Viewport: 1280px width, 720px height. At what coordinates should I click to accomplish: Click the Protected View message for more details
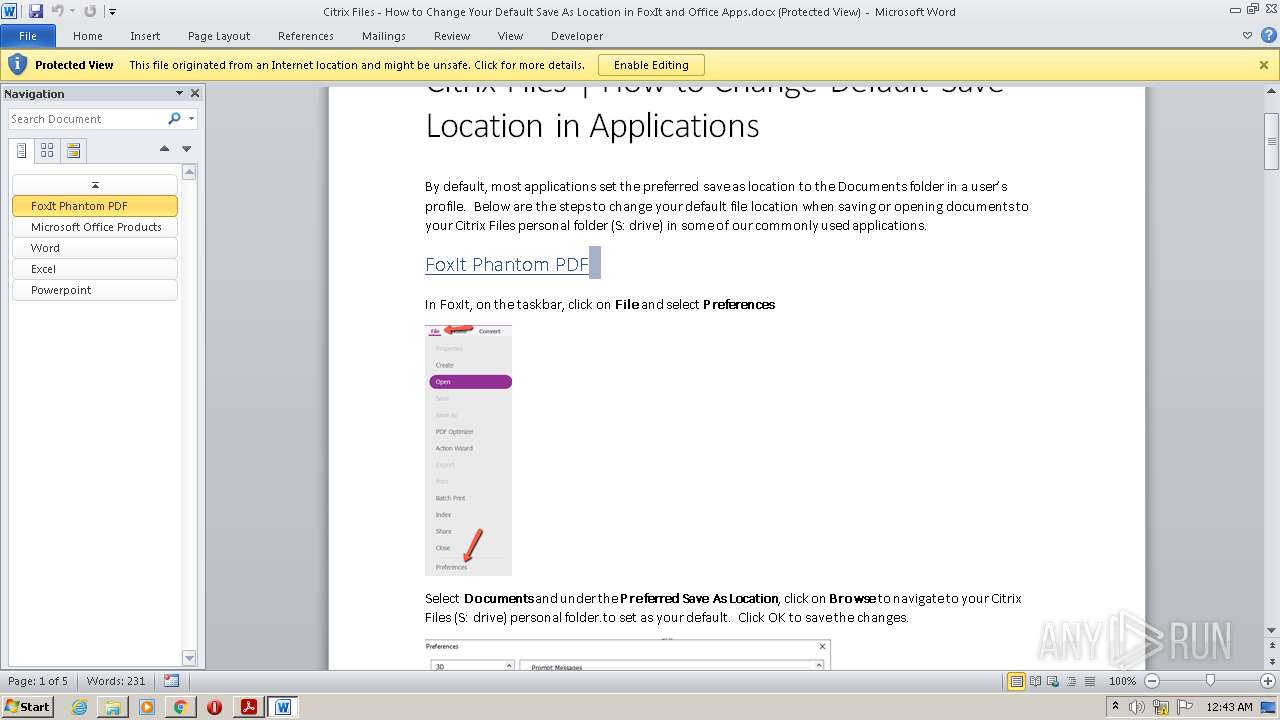tap(357, 65)
